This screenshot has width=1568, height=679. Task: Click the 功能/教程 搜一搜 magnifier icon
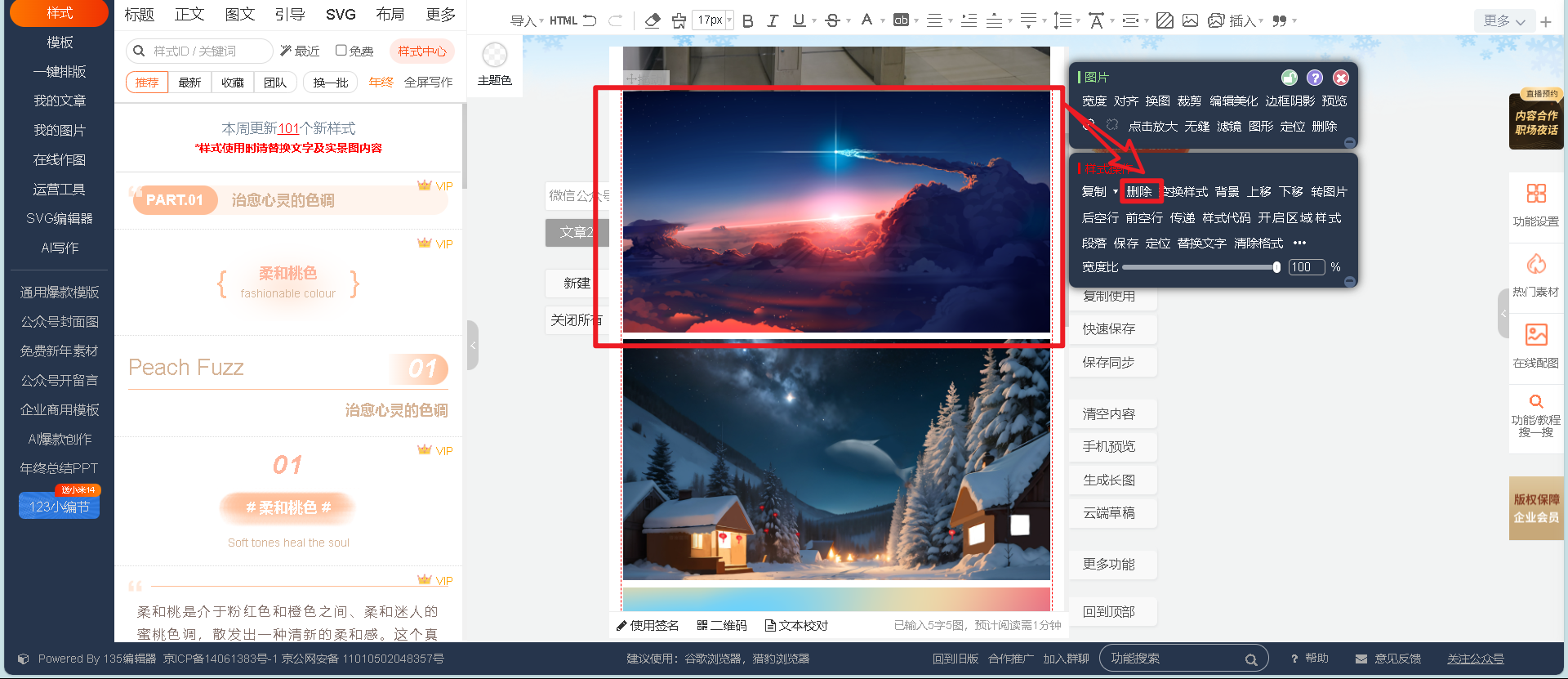[1536, 401]
